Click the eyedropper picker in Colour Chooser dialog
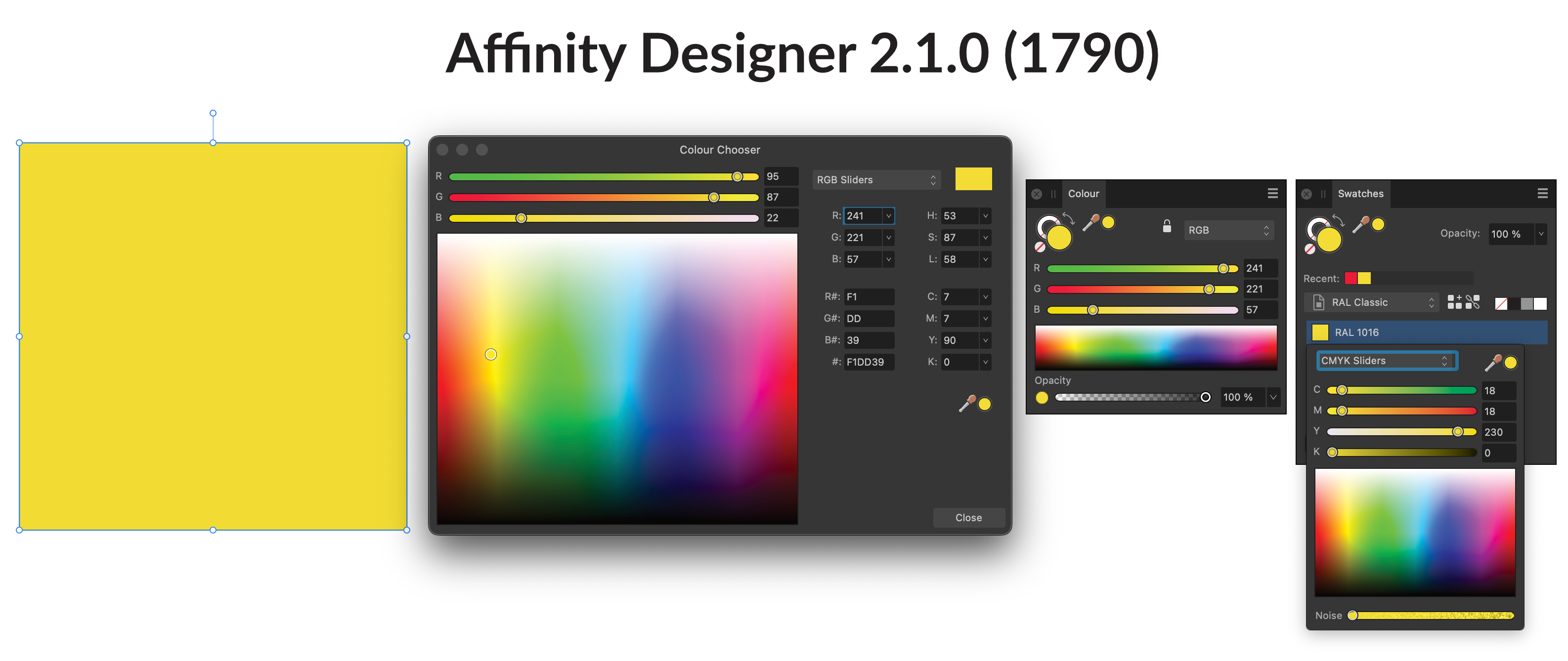Screen dimensions: 1568x661 tap(967, 403)
